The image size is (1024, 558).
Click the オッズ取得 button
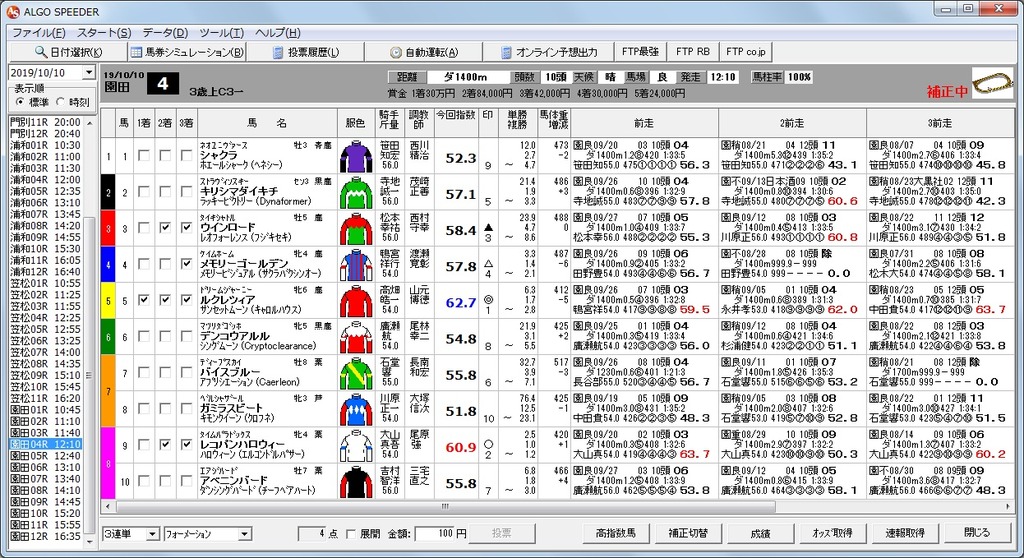point(832,533)
